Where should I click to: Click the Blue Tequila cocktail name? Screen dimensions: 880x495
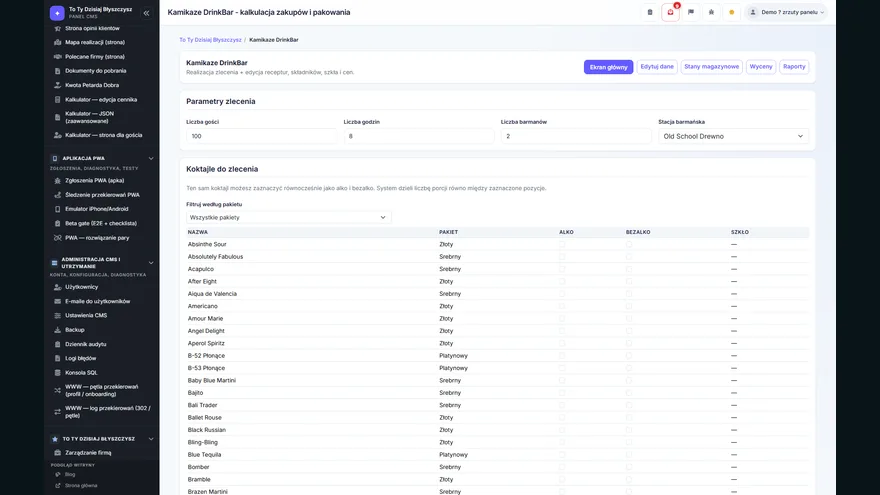point(204,455)
